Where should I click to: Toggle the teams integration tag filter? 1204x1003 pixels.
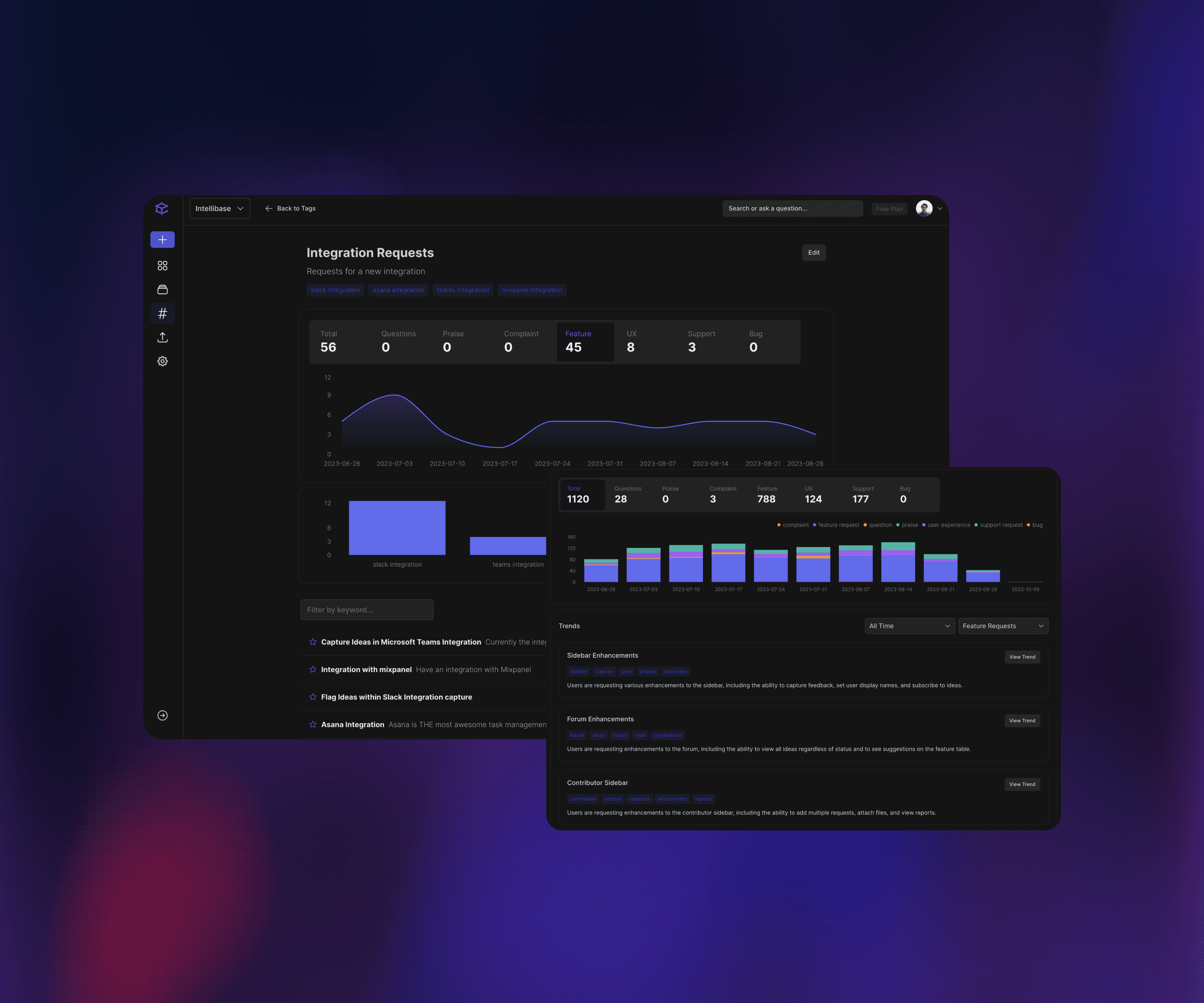tap(462, 290)
